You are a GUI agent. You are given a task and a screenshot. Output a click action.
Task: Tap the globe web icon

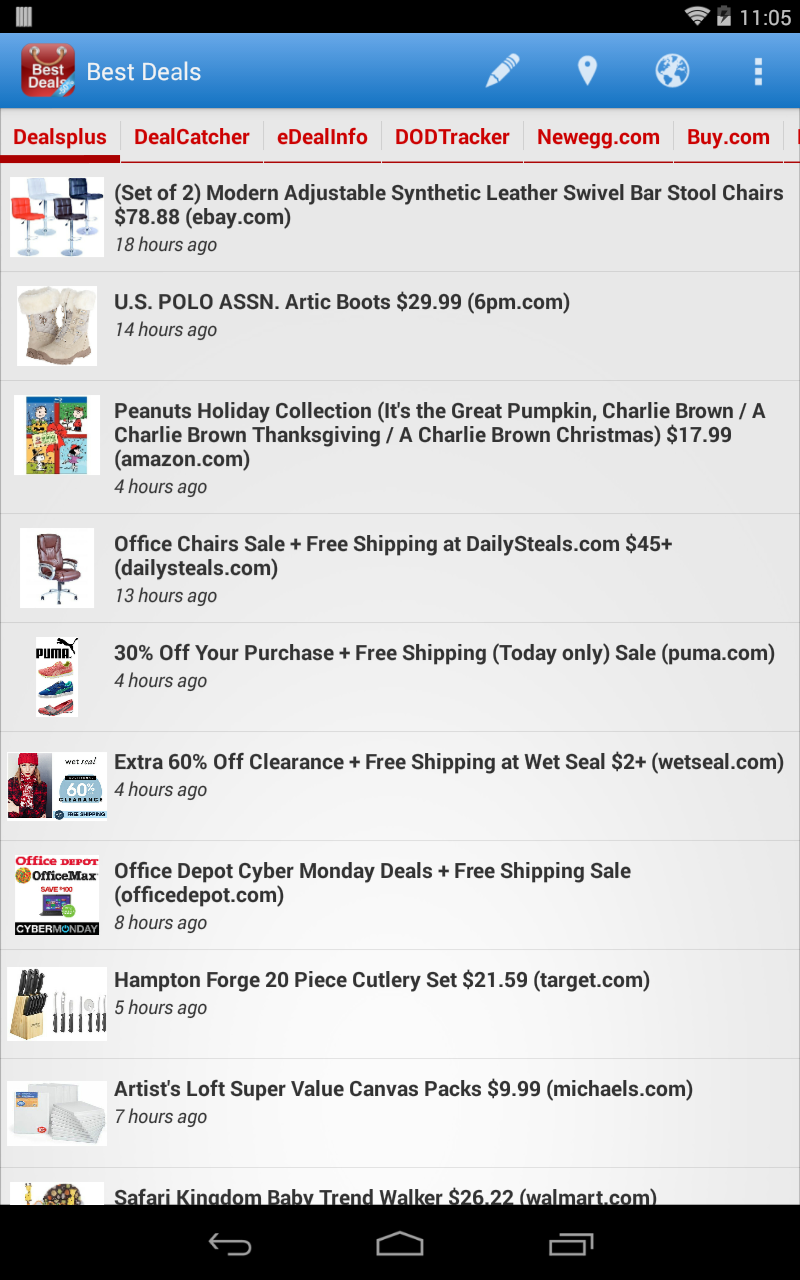pos(672,71)
